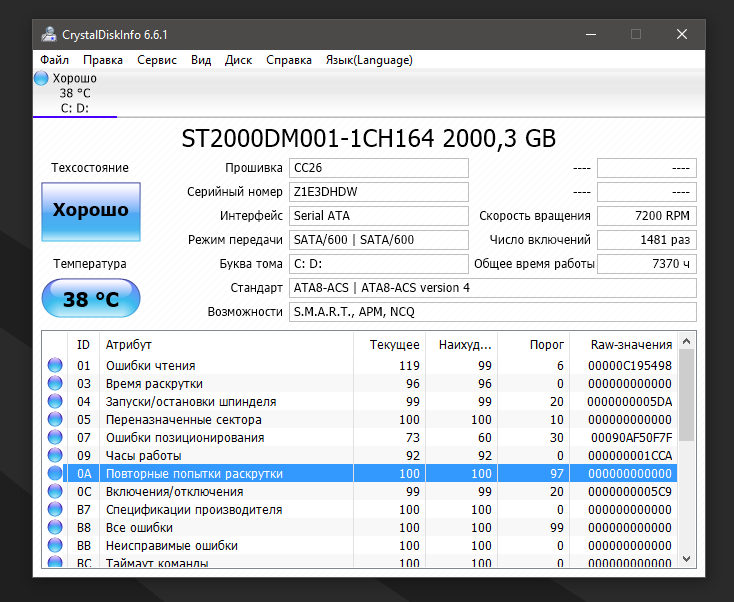Image resolution: width=734 pixels, height=602 pixels.
Task: Click the Режим передачи field SATA/600
Action: tap(379, 240)
